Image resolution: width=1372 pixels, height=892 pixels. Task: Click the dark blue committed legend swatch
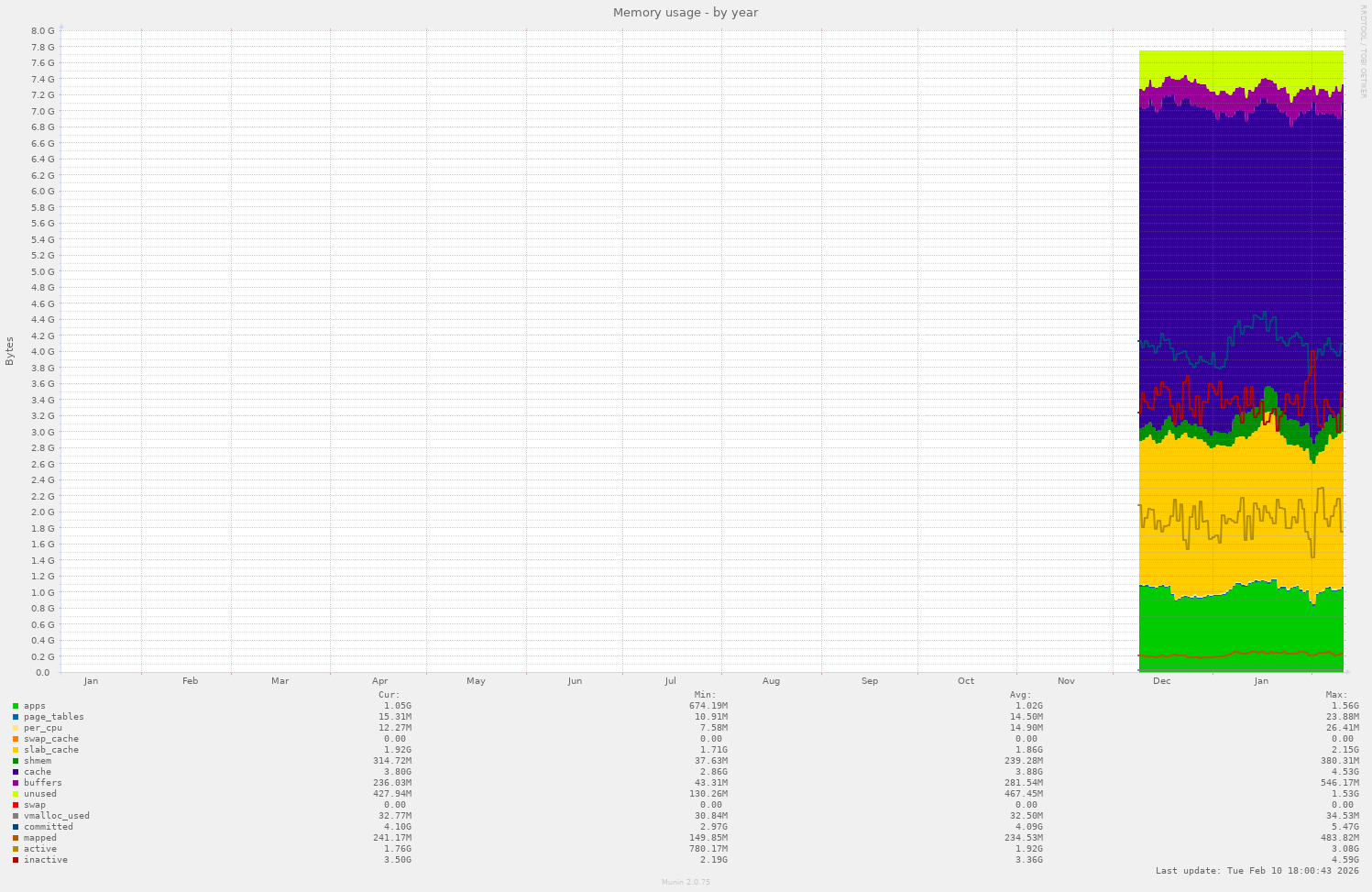pos(15,826)
